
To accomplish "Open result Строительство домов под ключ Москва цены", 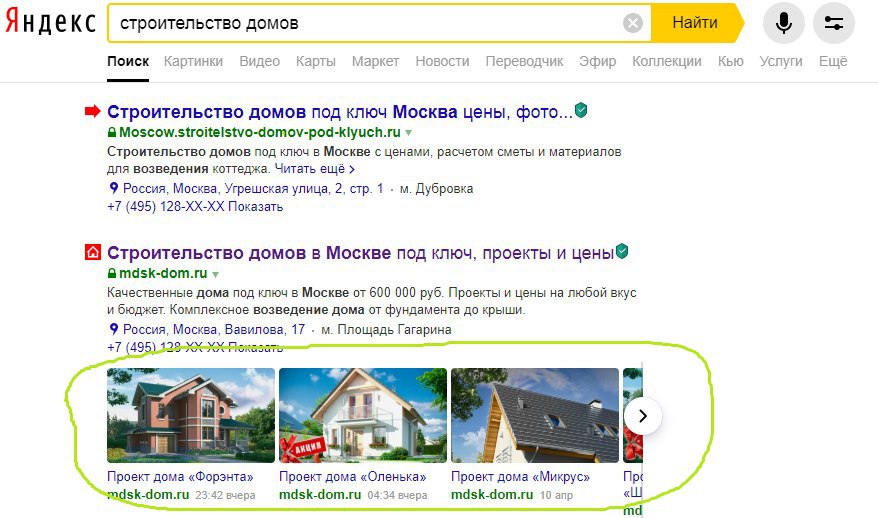I will 340,112.
